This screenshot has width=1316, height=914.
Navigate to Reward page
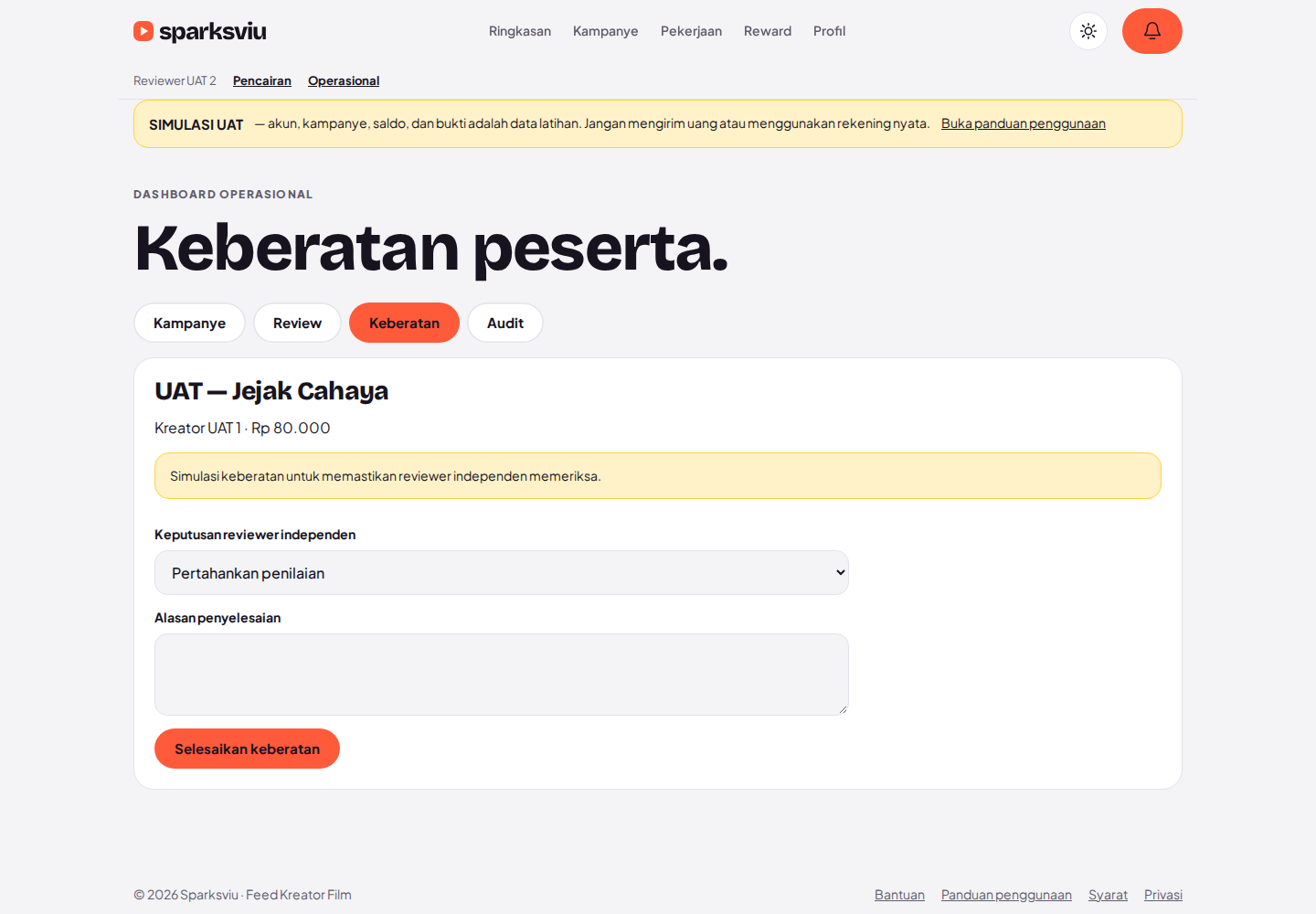click(768, 31)
